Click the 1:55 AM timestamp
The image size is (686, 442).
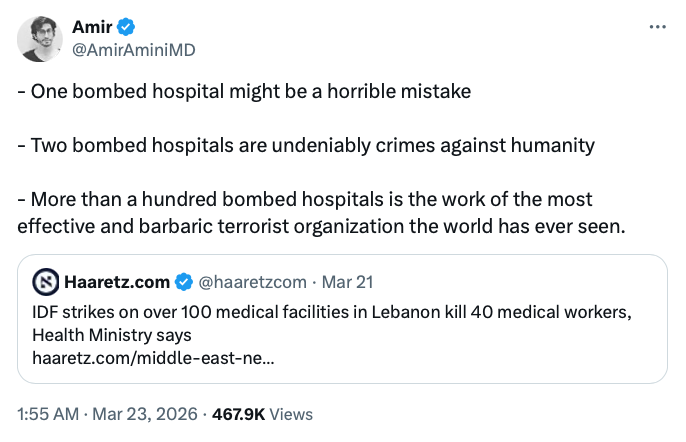click(x=47, y=413)
